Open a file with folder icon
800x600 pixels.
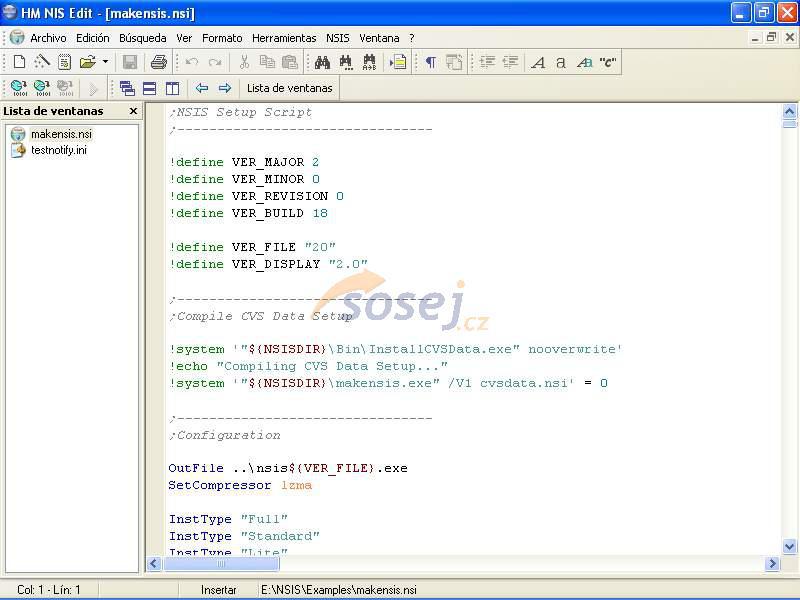[x=88, y=62]
